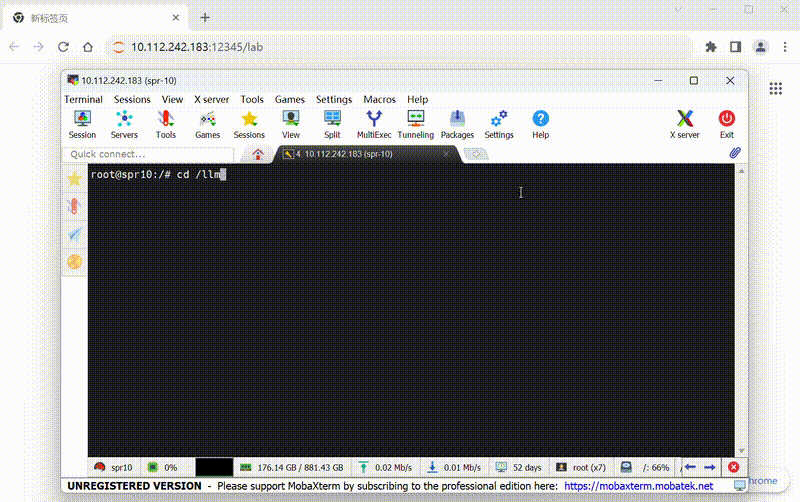
Task: Open the sidebar tools knife icon
Action: click(74, 206)
